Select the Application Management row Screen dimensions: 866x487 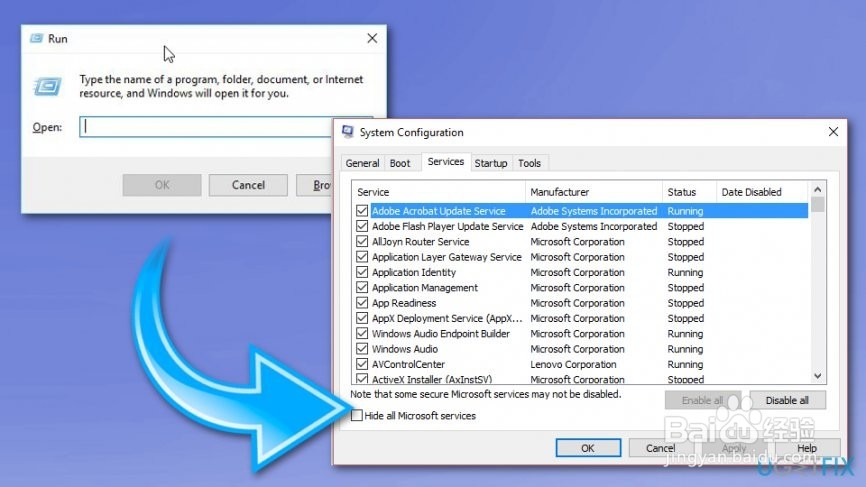(x=582, y=288)
